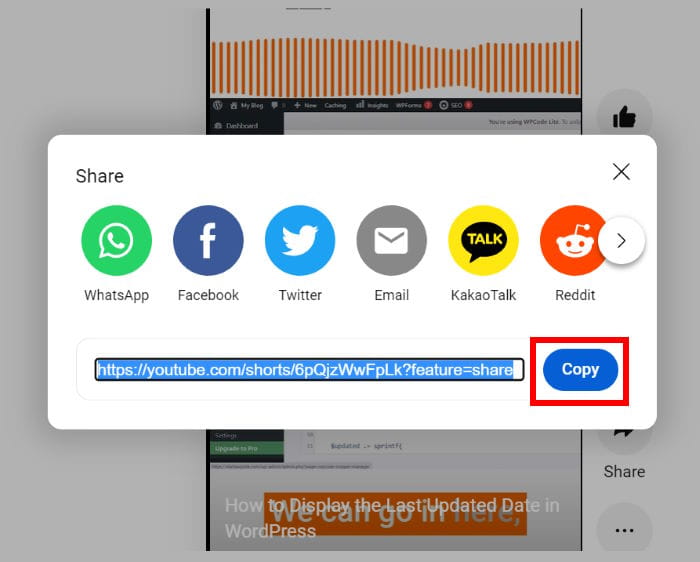This screenshot has height=562, width=700.
Task: Click the Facebook text label
Action: 208,295
